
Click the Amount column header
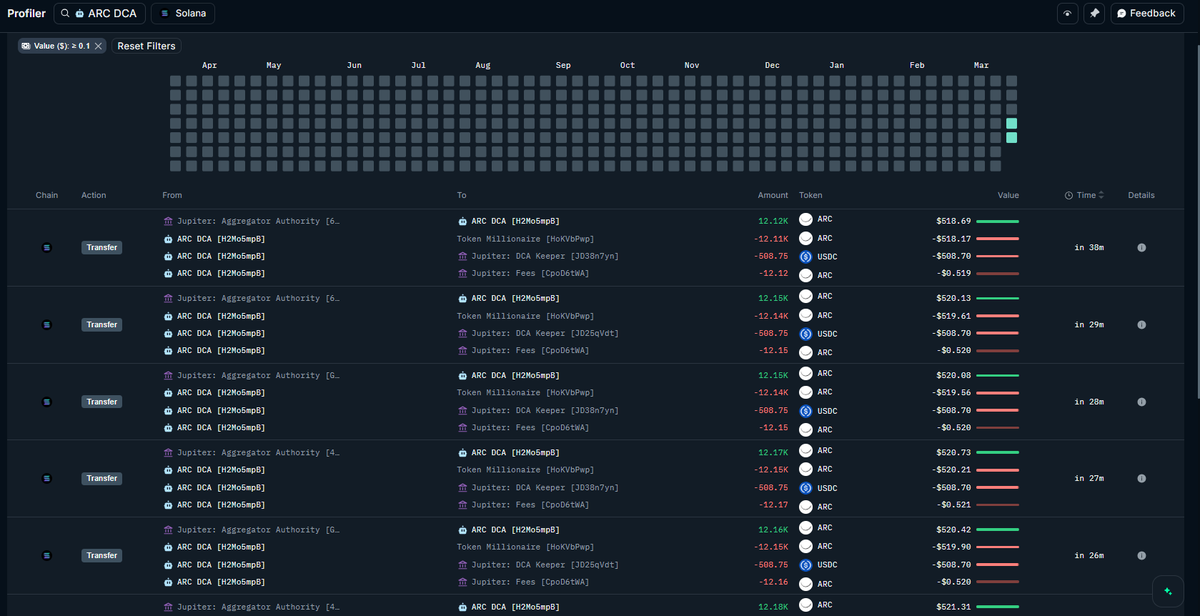[x=773, y=195]
